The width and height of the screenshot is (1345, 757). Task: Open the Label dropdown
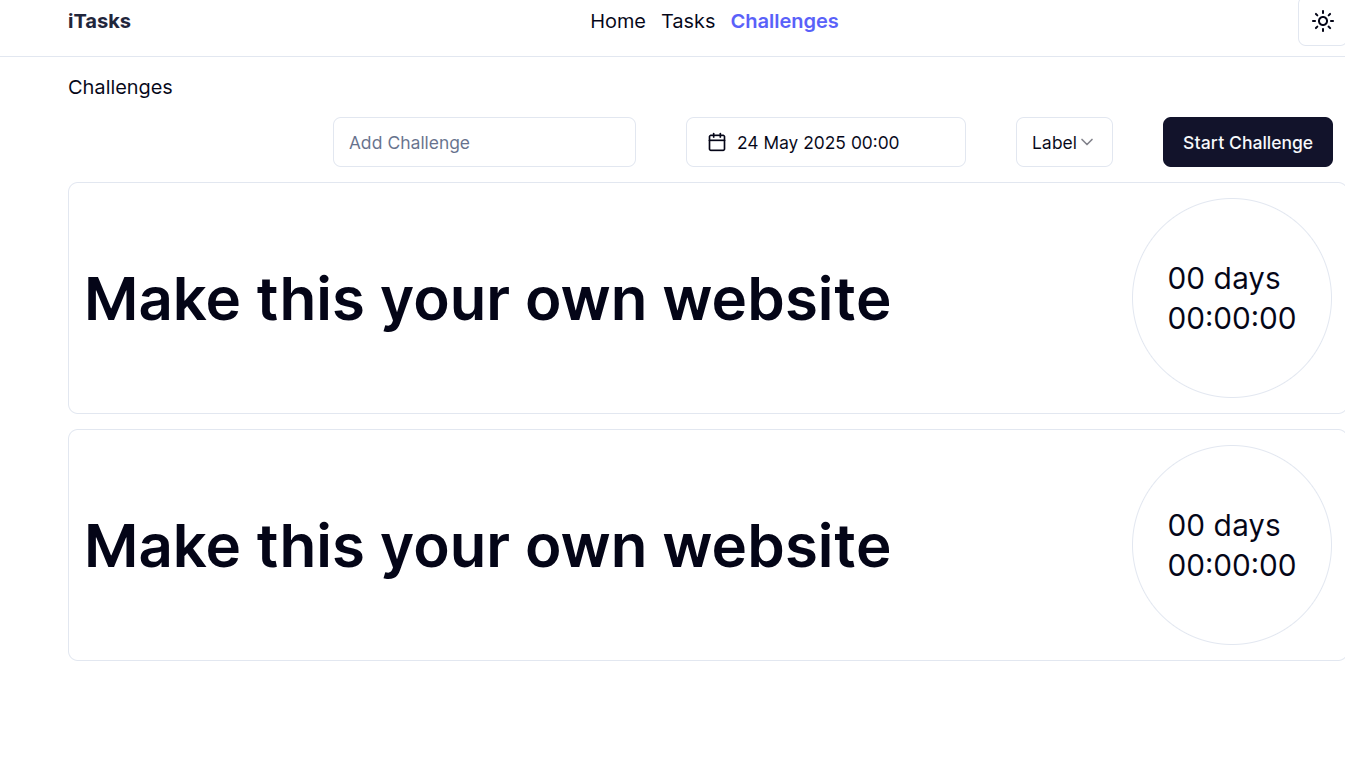click(1064, 142)
